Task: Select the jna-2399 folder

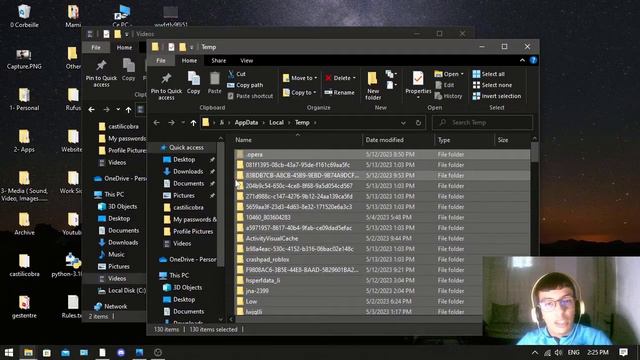Action: tap(382, 291)
